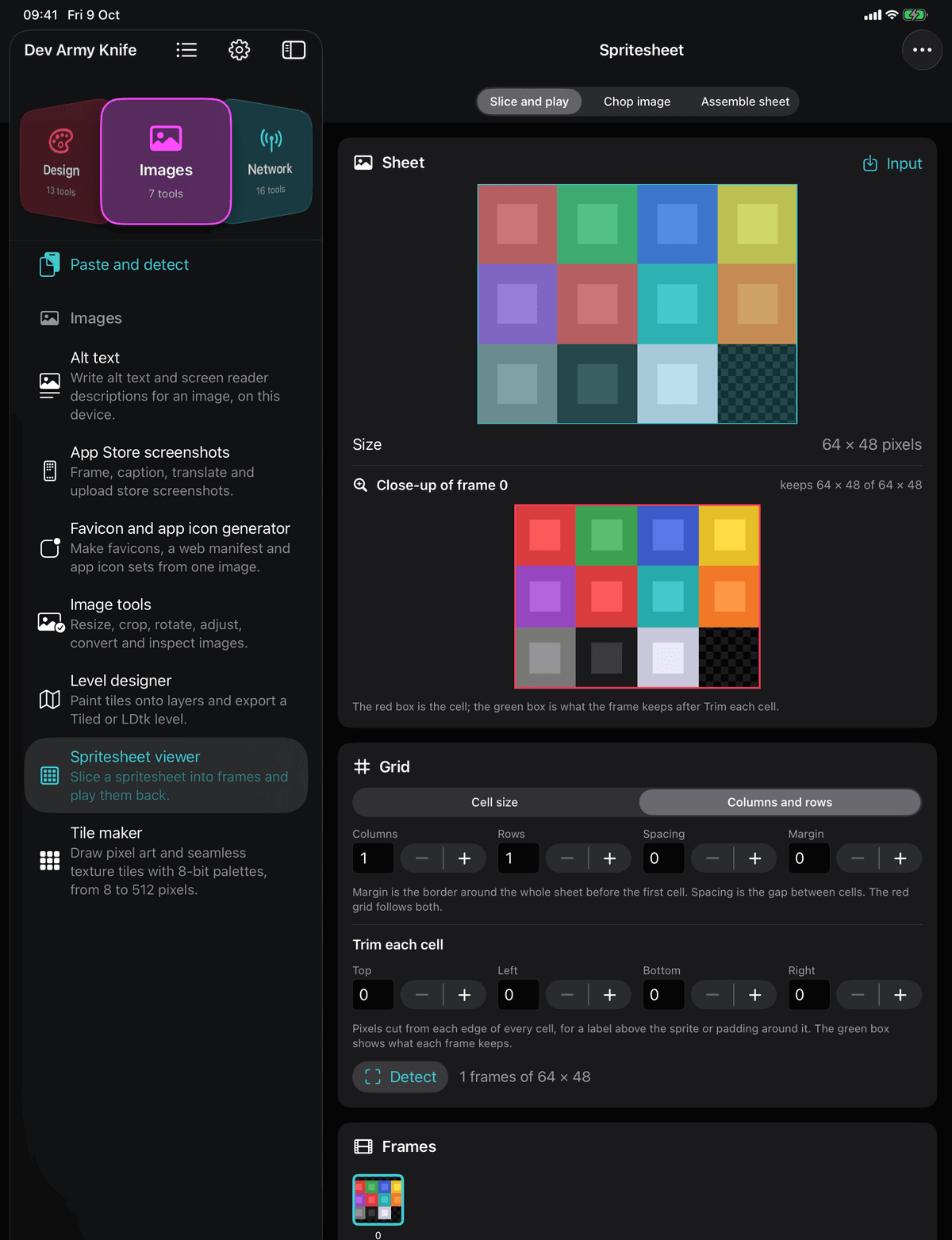
Task: Open the Tile maker tool
Action: click(x=166, y=861)
